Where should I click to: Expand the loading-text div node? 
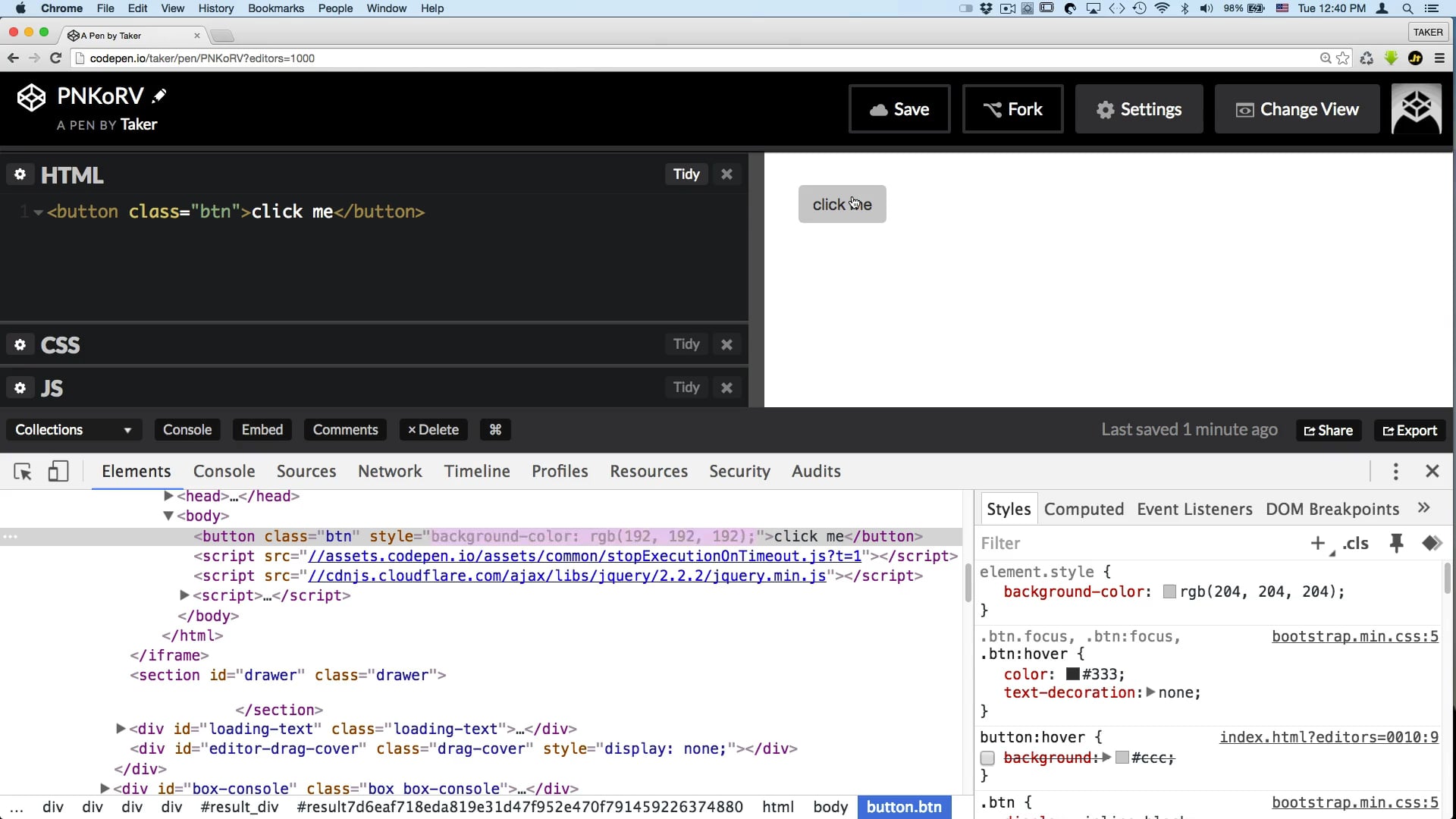[x=120, y=729]
